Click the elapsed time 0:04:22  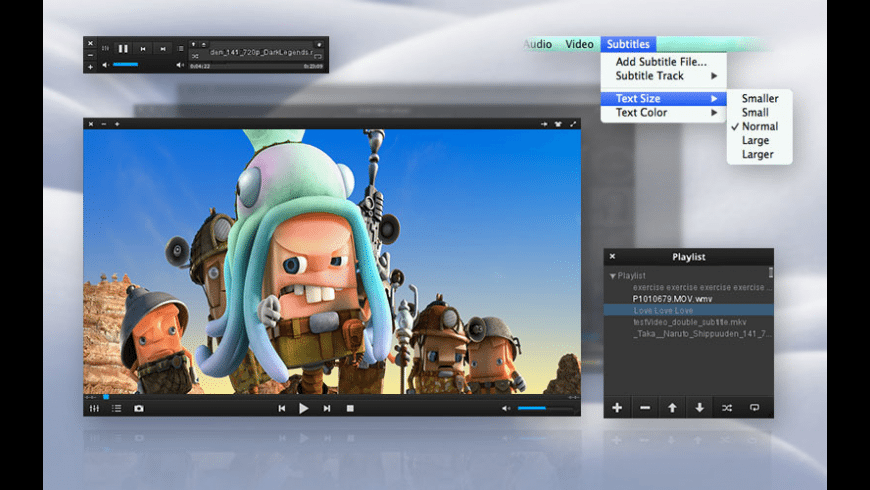(x=200, y=66)
